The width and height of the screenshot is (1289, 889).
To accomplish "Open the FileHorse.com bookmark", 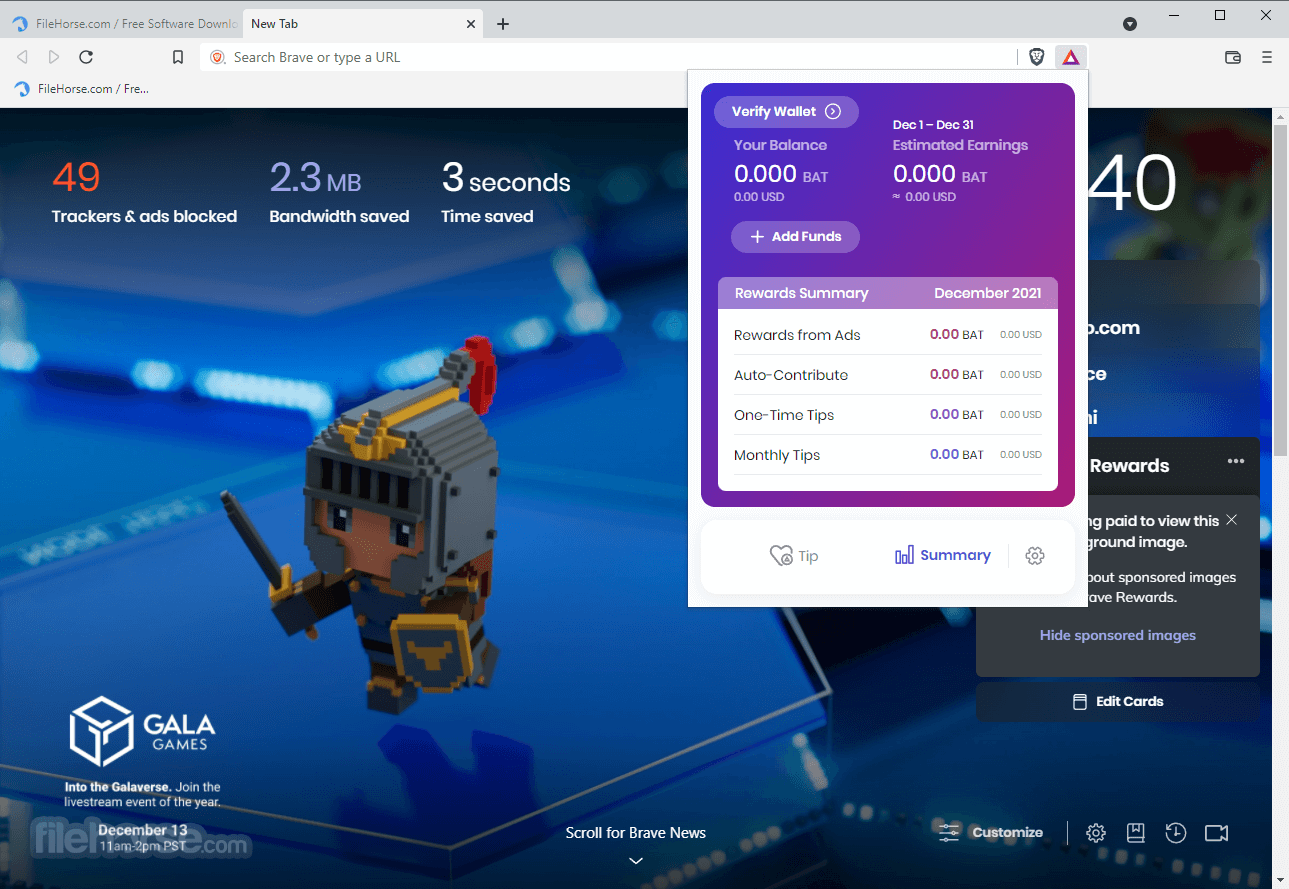I will [82, 89].
